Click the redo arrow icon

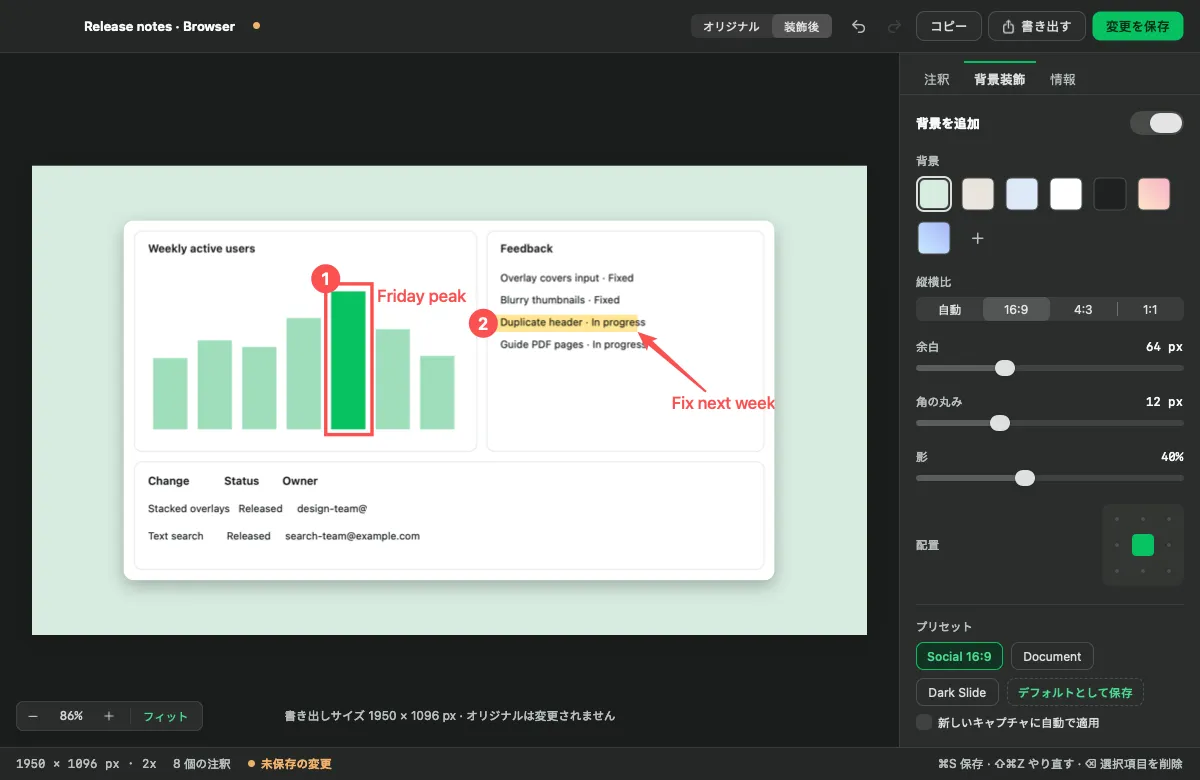tap(894, 26)
